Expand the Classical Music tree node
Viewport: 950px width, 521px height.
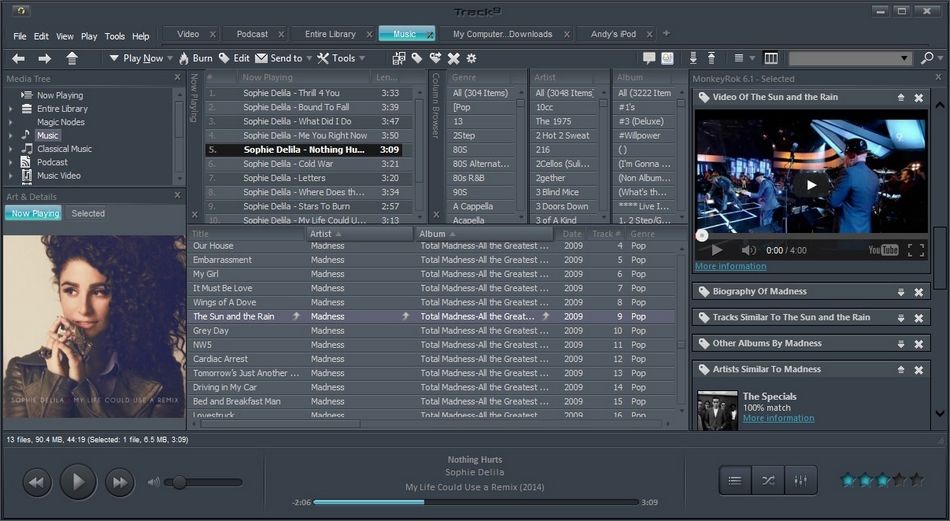tap(10, 149)
